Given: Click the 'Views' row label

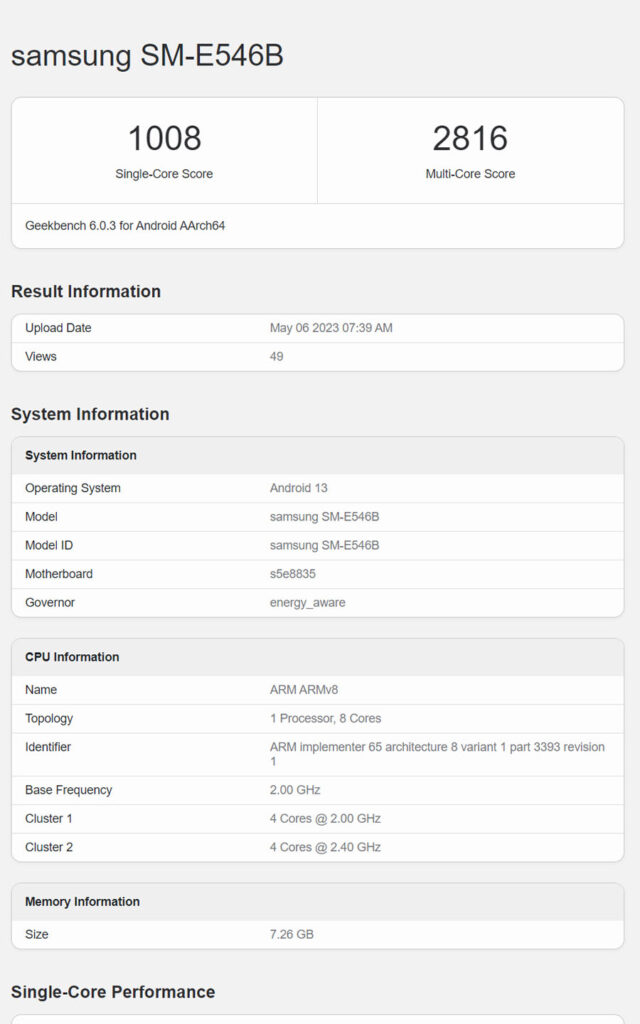Looking at the screenshot, I should (40, 357).
